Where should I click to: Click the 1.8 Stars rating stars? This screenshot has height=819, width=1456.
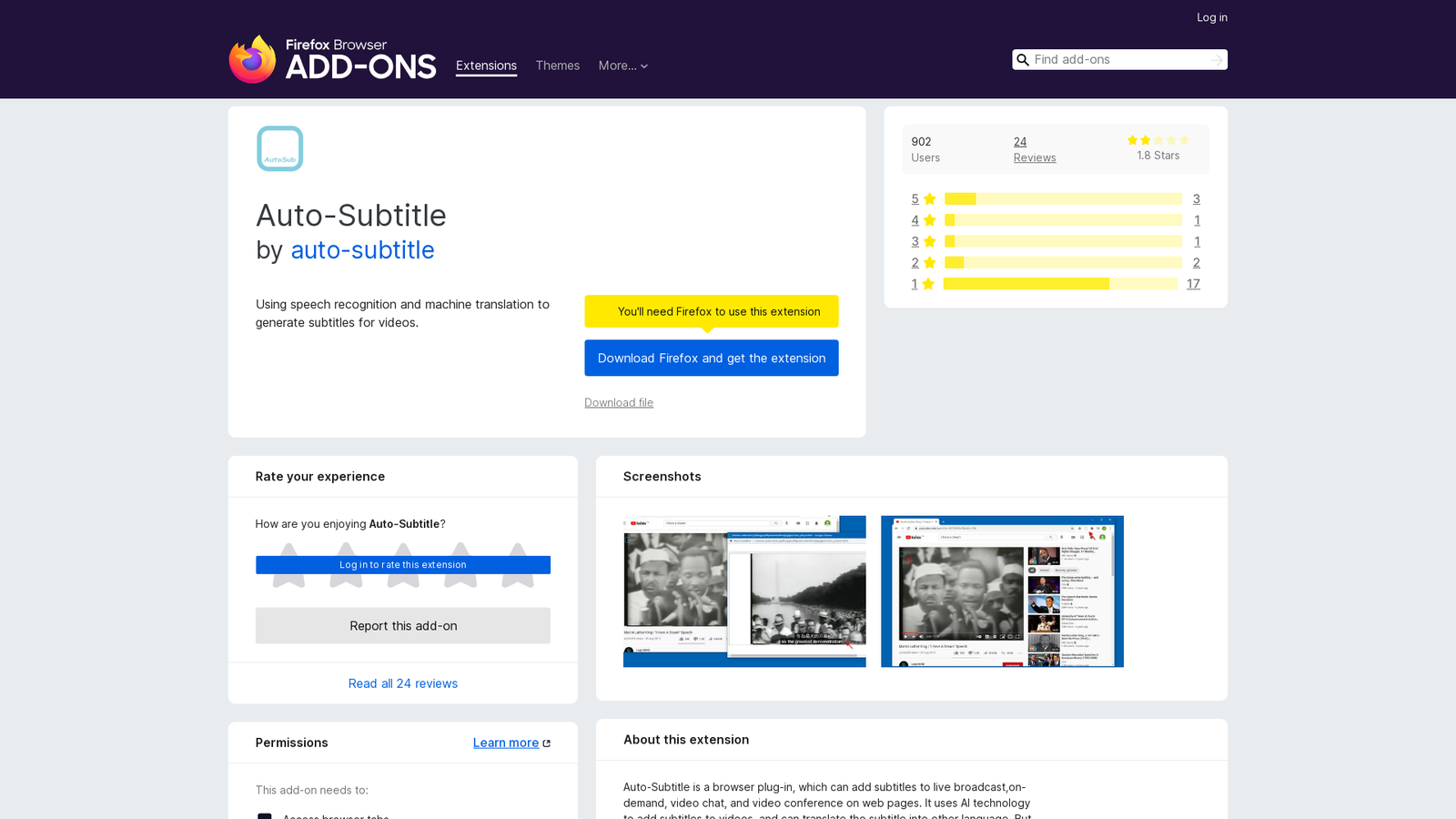[1158, 140]
